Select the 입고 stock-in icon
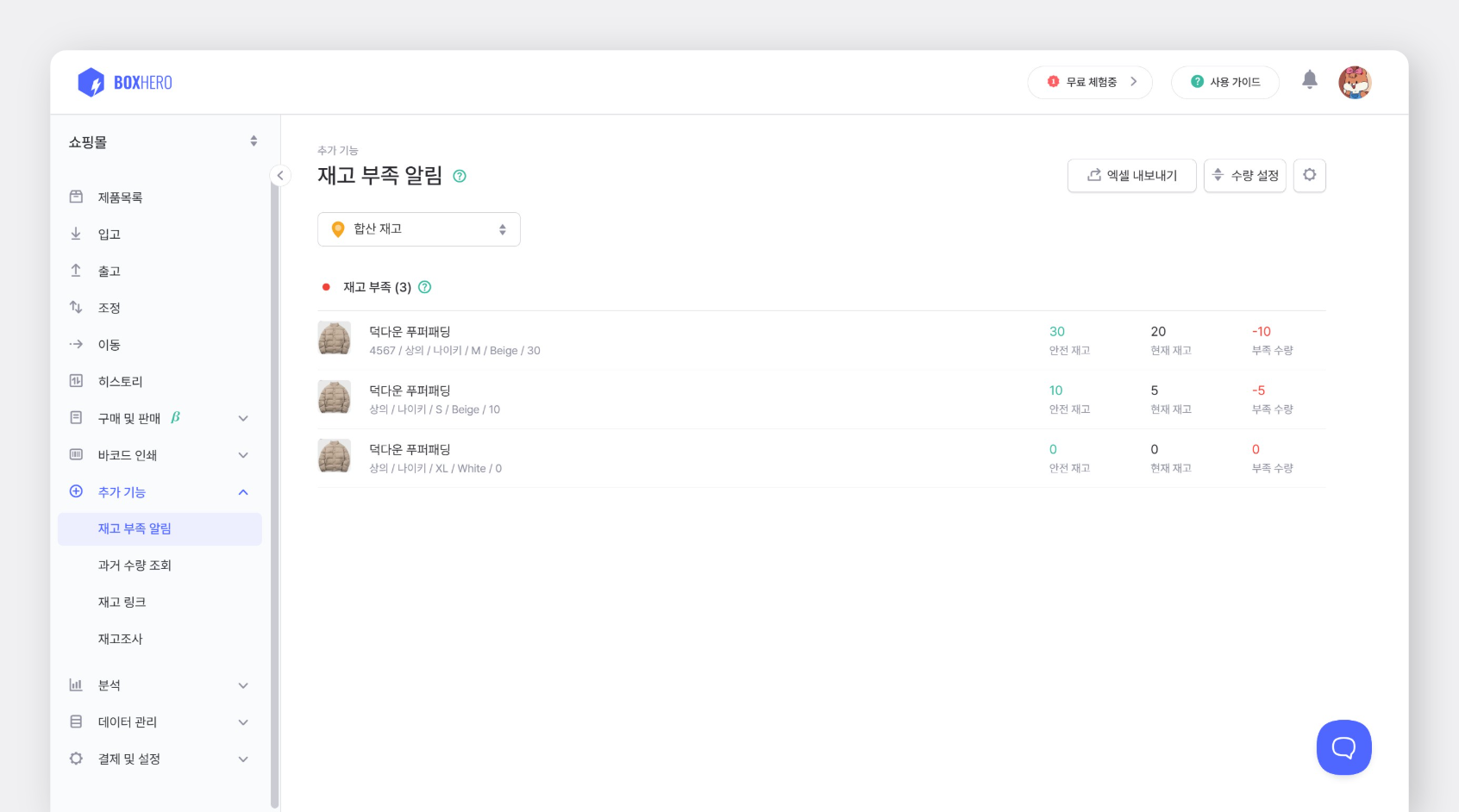 76,234
